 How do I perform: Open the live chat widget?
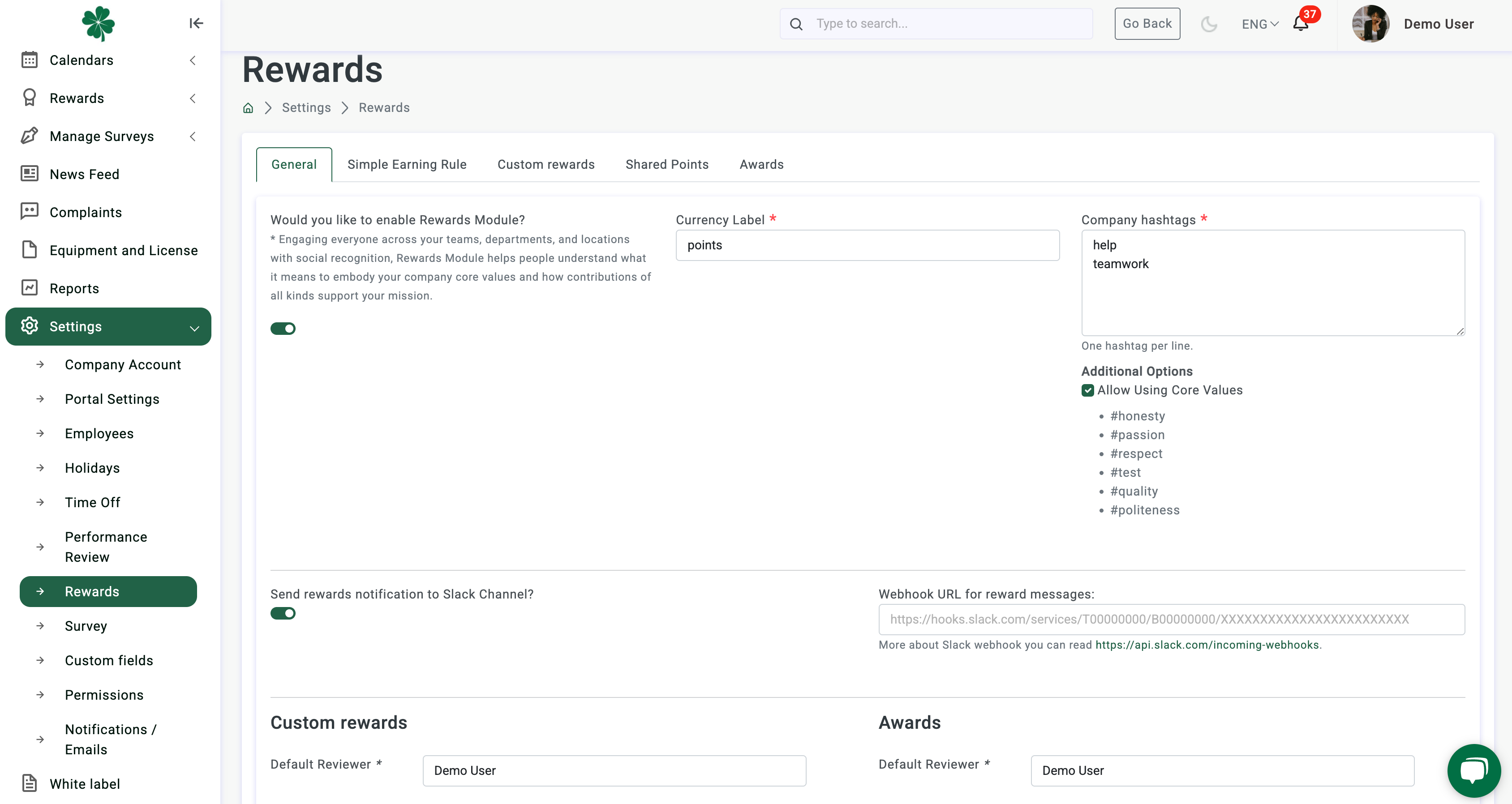pos(1474,770)
